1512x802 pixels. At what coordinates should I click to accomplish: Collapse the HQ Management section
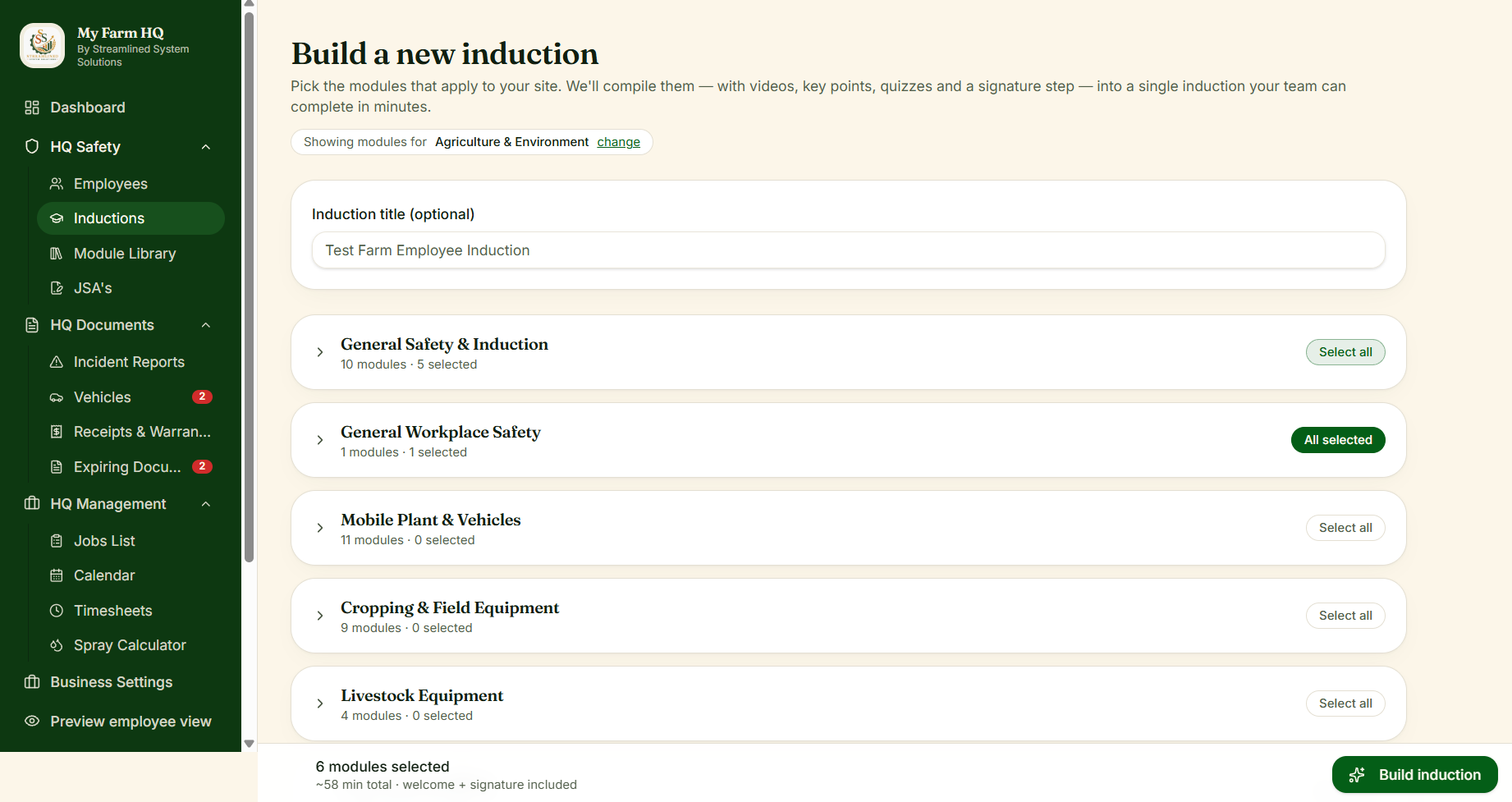pos(206,504)
